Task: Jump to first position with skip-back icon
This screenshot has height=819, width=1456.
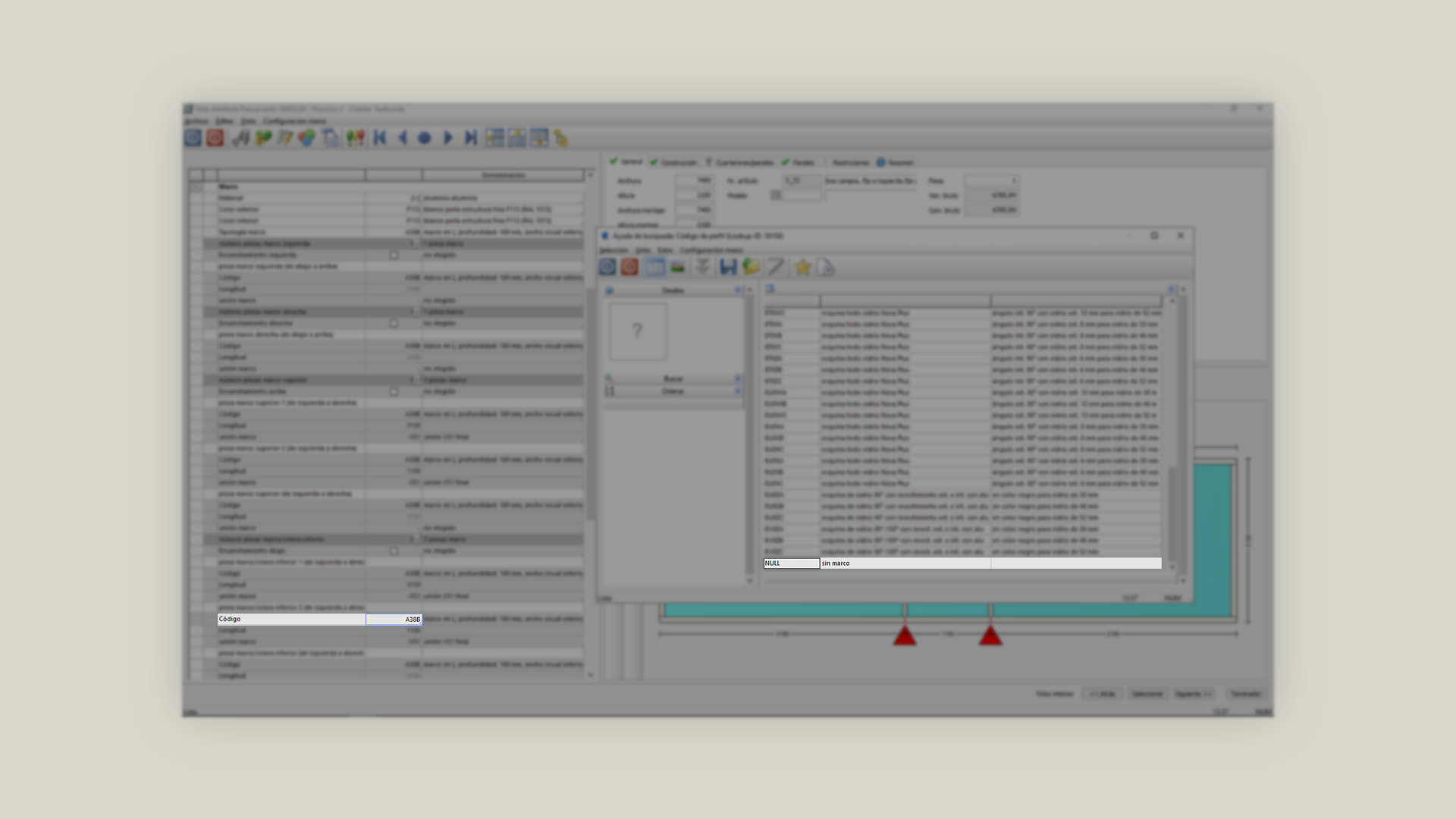Action: (380, 138)
